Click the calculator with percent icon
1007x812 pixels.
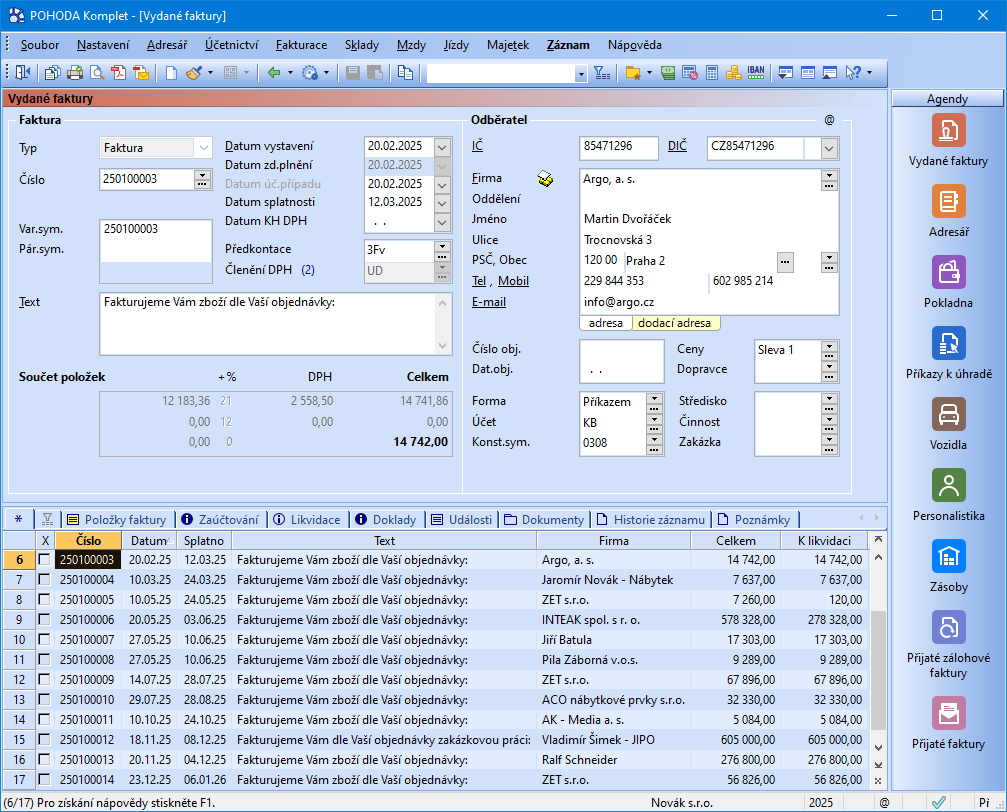pos(690,73)
